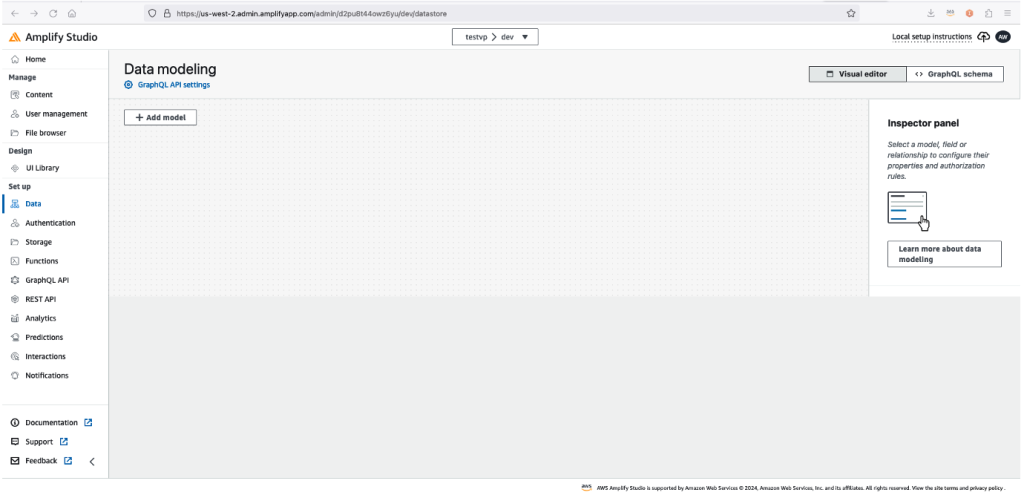The height and width of the screenshot is (495, 1024).
Task: Click the Data sidebar icon
Action: click(15, 204)
